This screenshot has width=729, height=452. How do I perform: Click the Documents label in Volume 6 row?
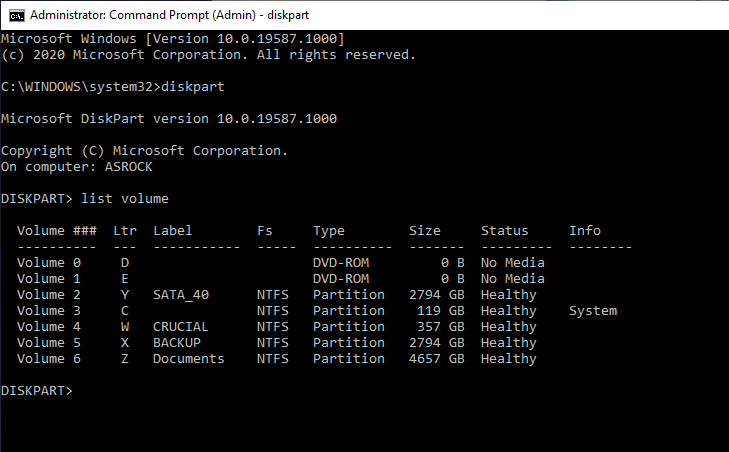[x=188, y=359]
